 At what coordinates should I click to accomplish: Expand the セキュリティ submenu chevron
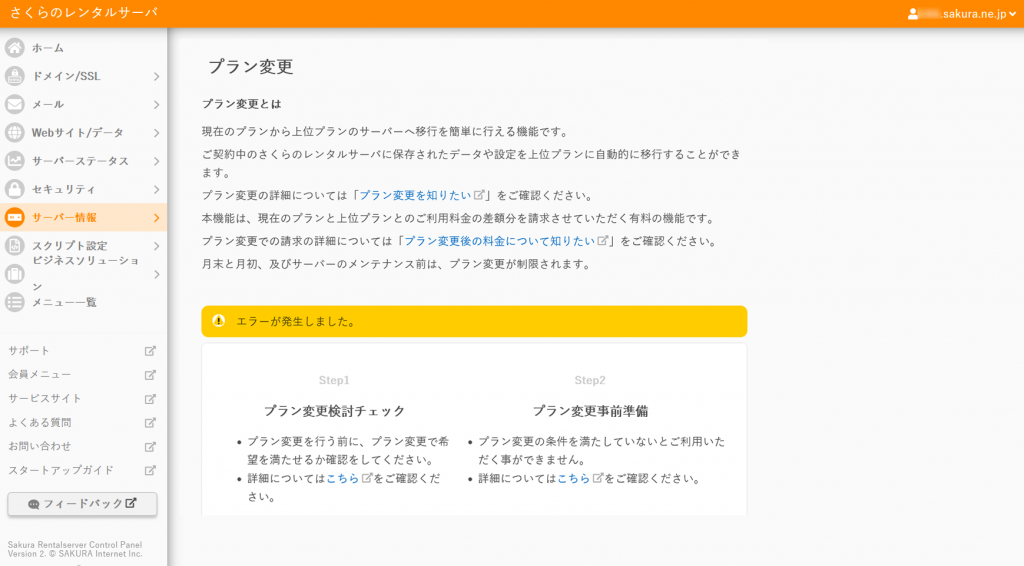click(x=156, y=189)
